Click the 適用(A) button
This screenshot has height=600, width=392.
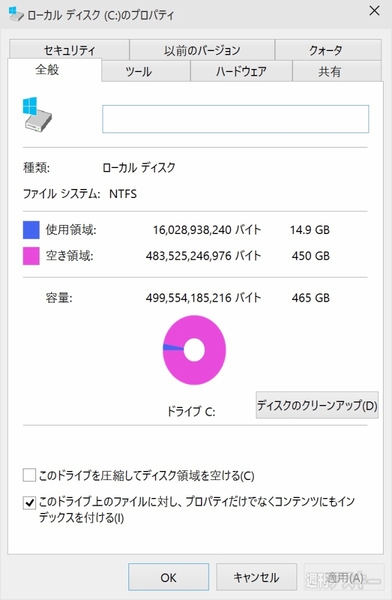coord(344,577)
